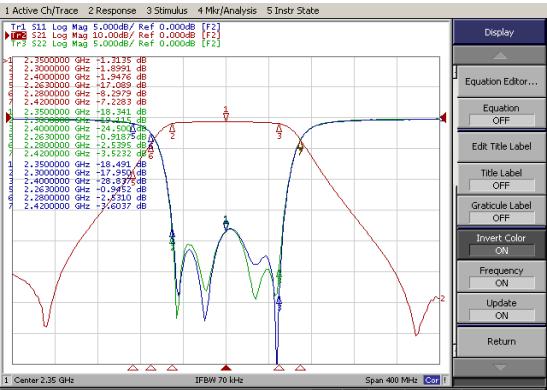547x390 pixels.
Task: Click Edit Title Label softkey
Action: pos(501,147)
